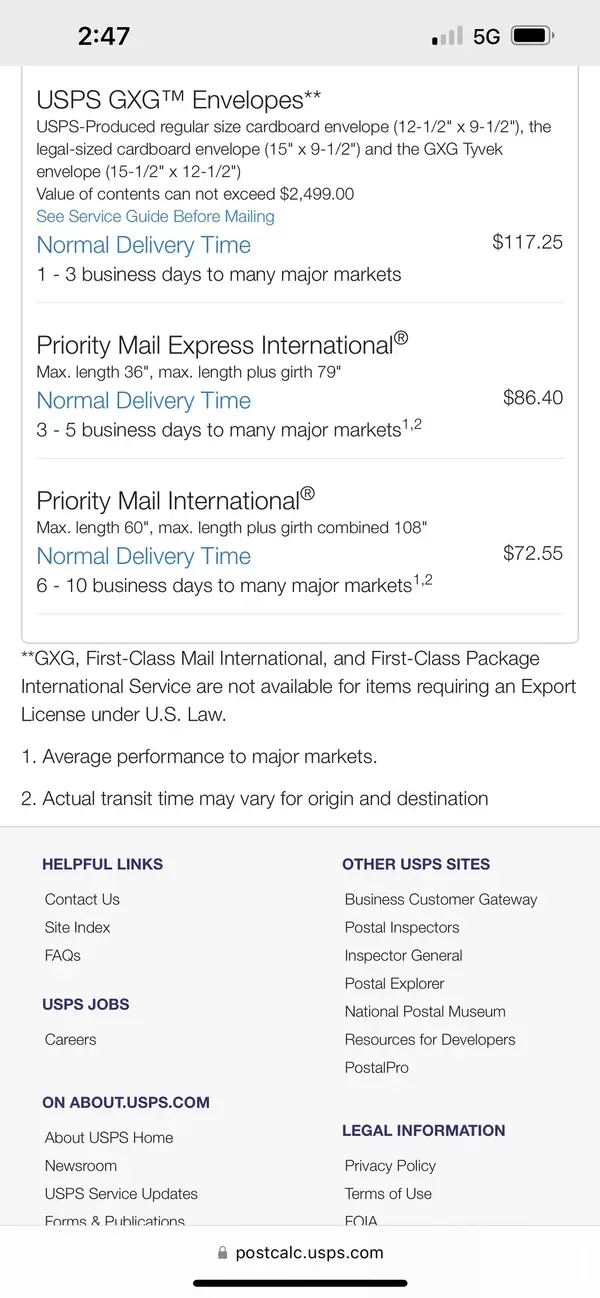This screenshot has height=1298, width=600.
Task: View the Privacy Policy
Action: 390,1165
